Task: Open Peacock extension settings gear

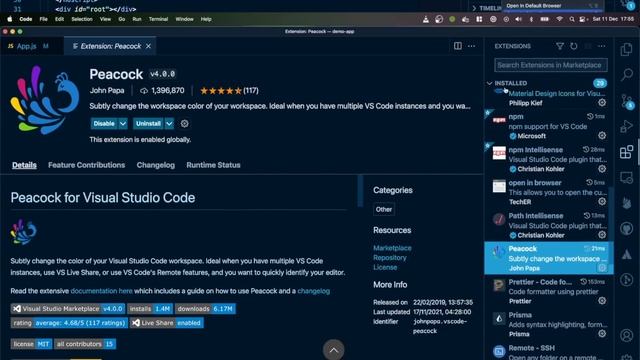Action: point(184,123)
